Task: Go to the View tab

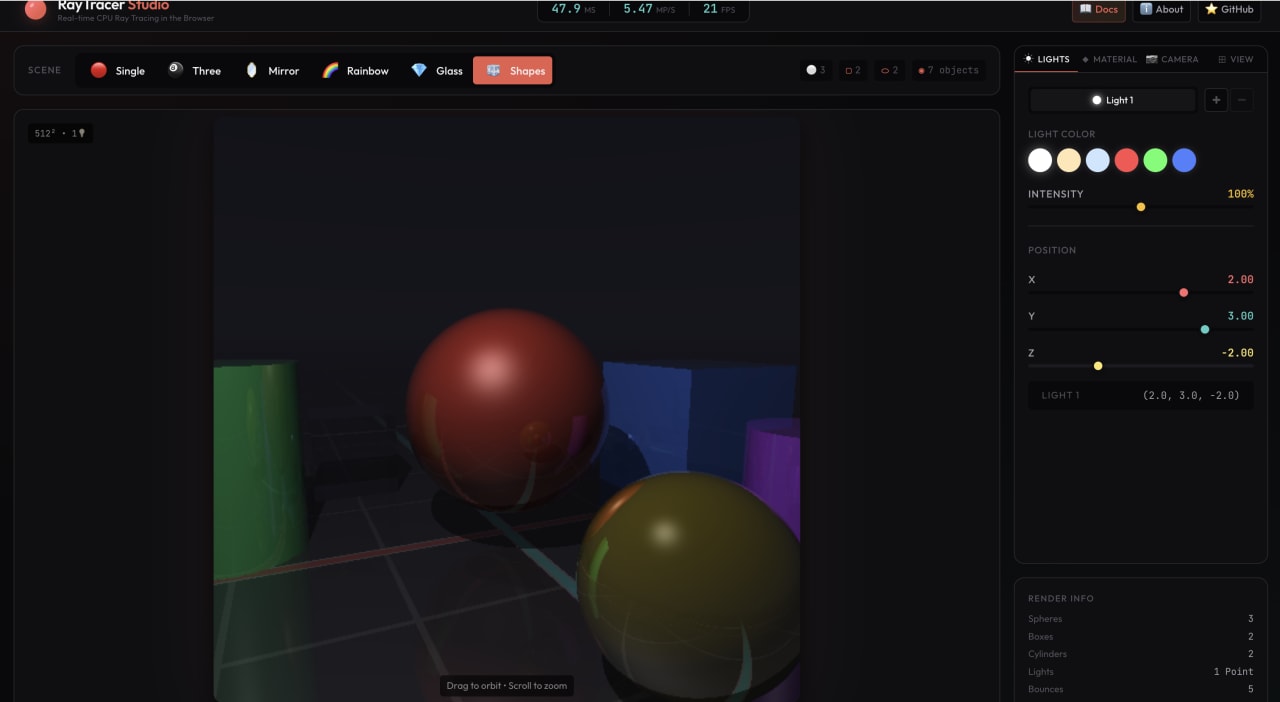Action: tap(1235, 59)
